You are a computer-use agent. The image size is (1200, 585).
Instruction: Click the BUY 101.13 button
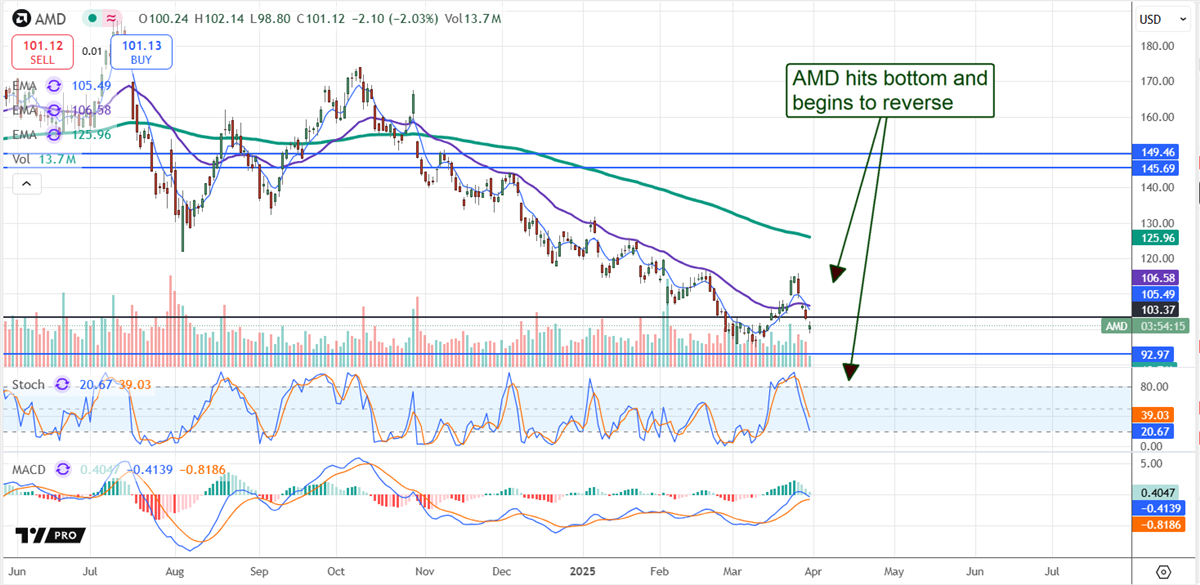[144, 51]
